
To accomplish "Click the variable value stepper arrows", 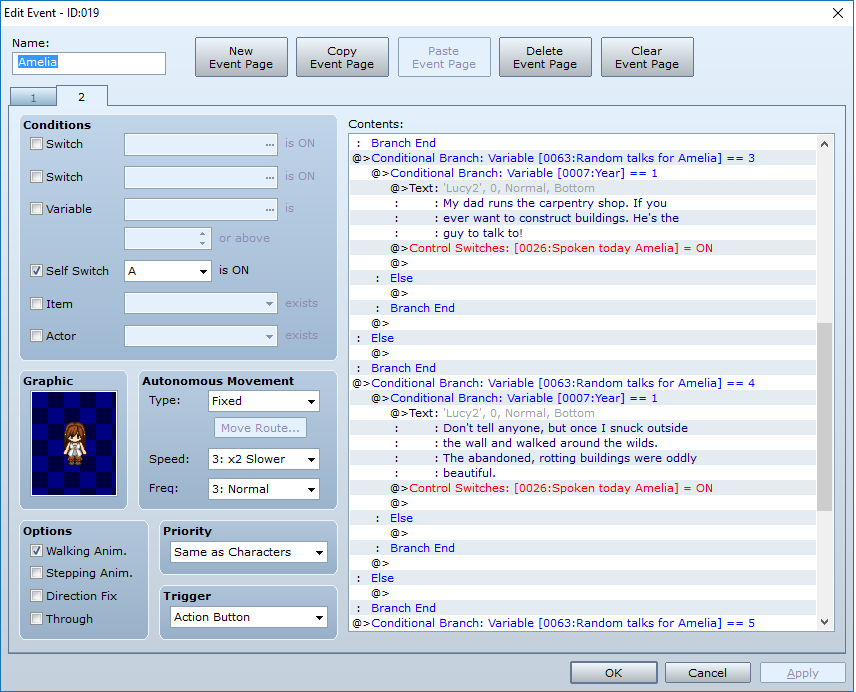I will tap(203, 238).
